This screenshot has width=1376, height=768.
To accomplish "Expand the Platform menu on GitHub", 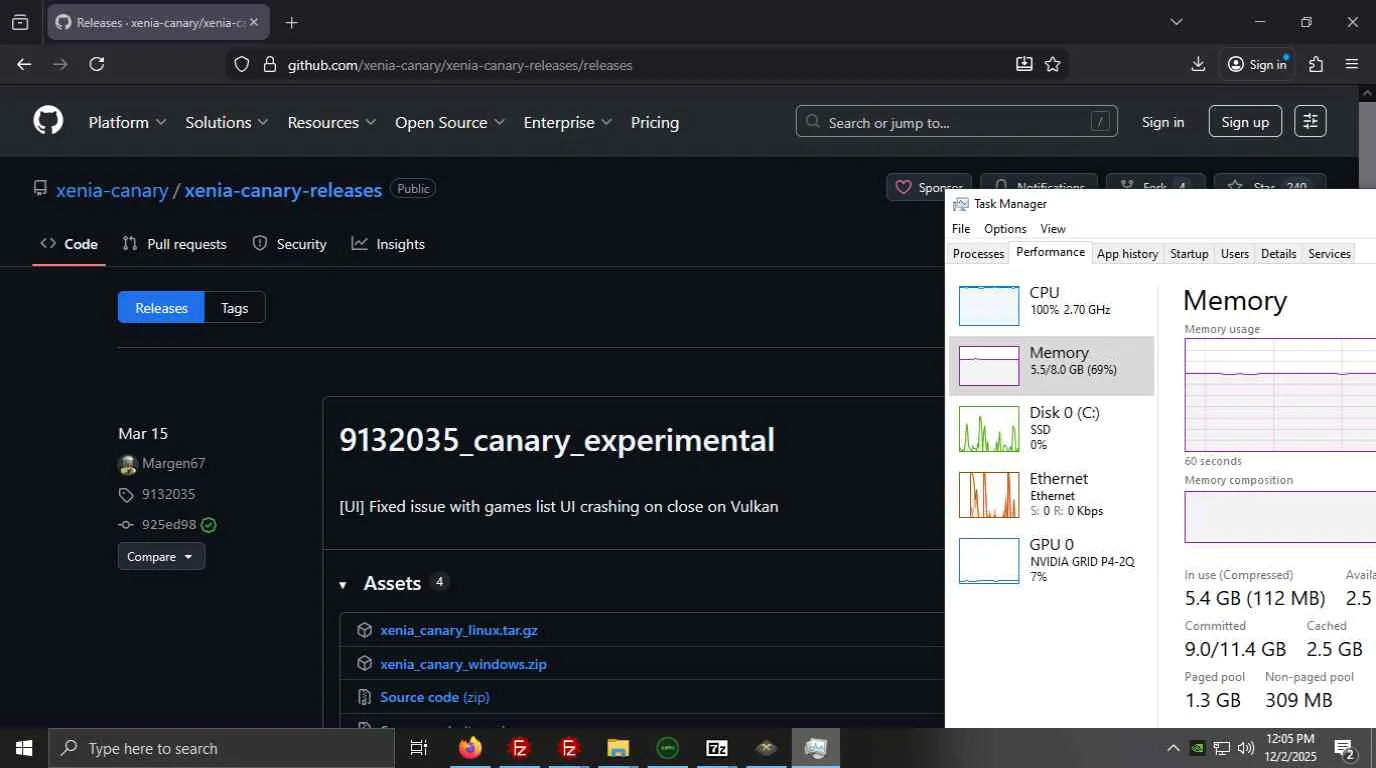I will [x=127, y=122].
